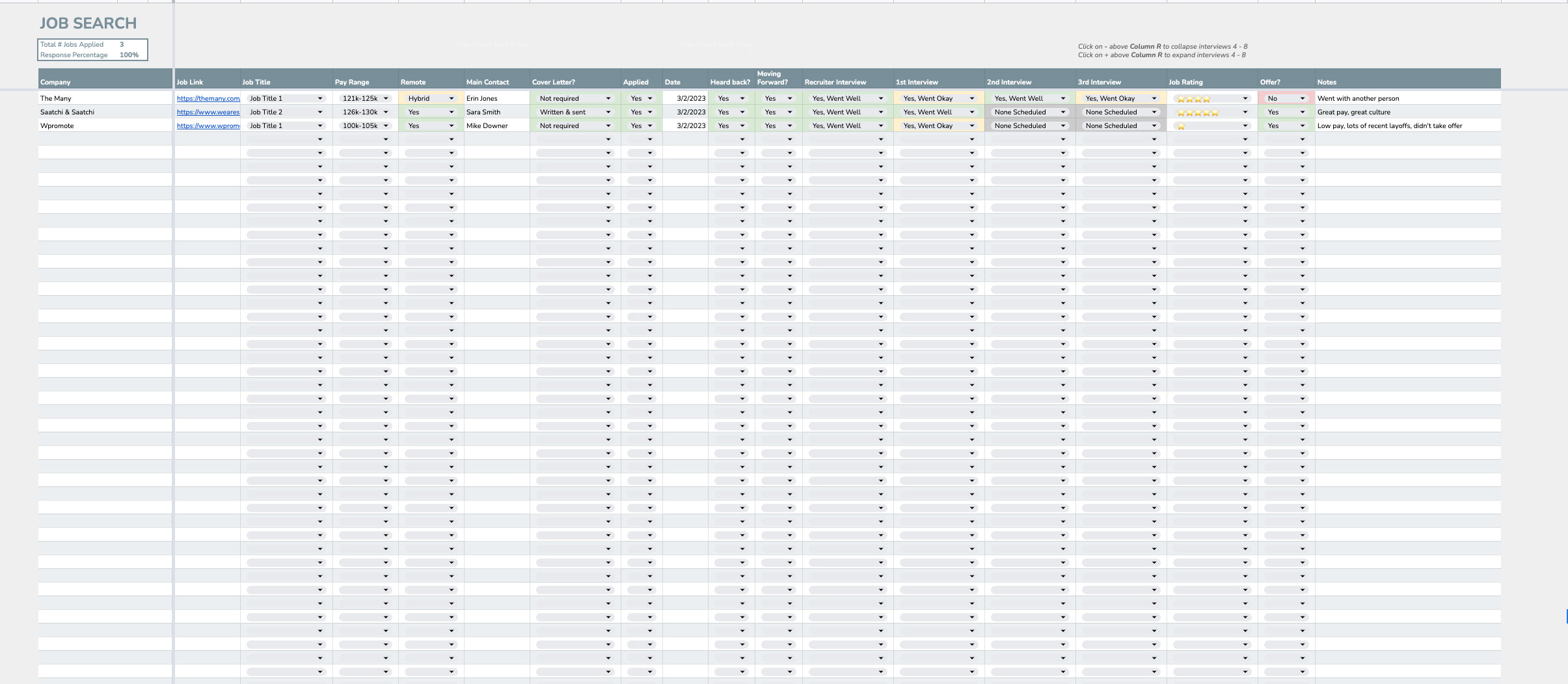The width and height of the screenshot is (1568, 684).
Task: Open the Heard back dropdown for Wpromote
Action: 742,125
